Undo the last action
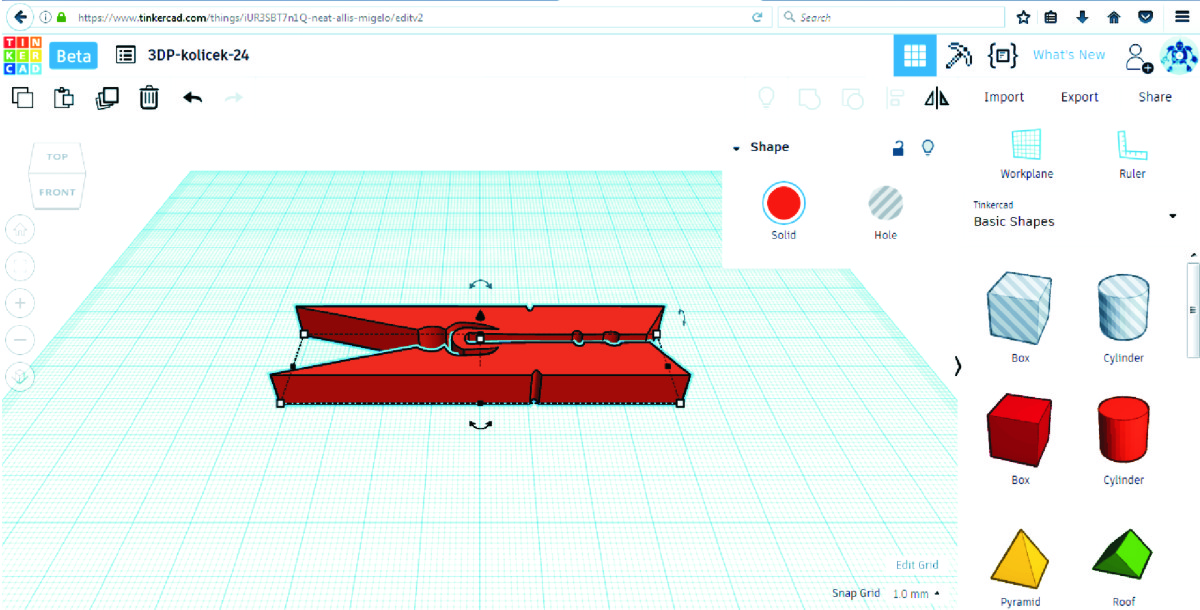 coord(192,98)
